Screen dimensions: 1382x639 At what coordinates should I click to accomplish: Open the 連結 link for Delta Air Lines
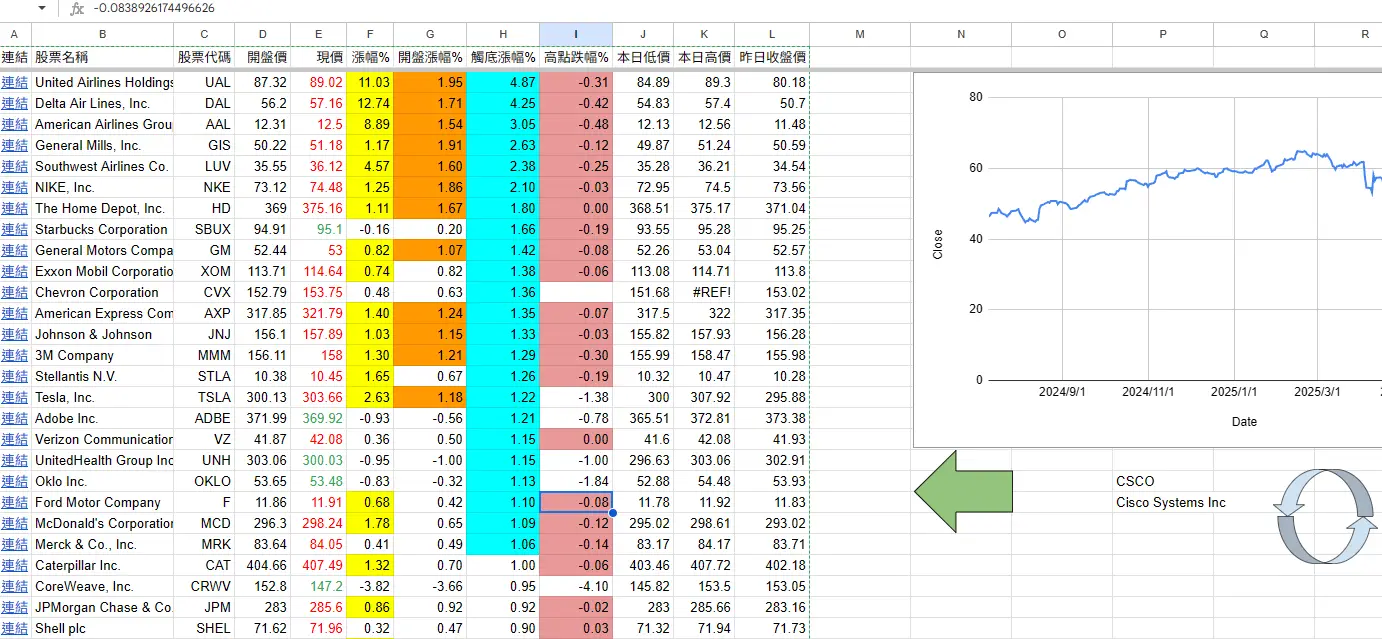15,103
